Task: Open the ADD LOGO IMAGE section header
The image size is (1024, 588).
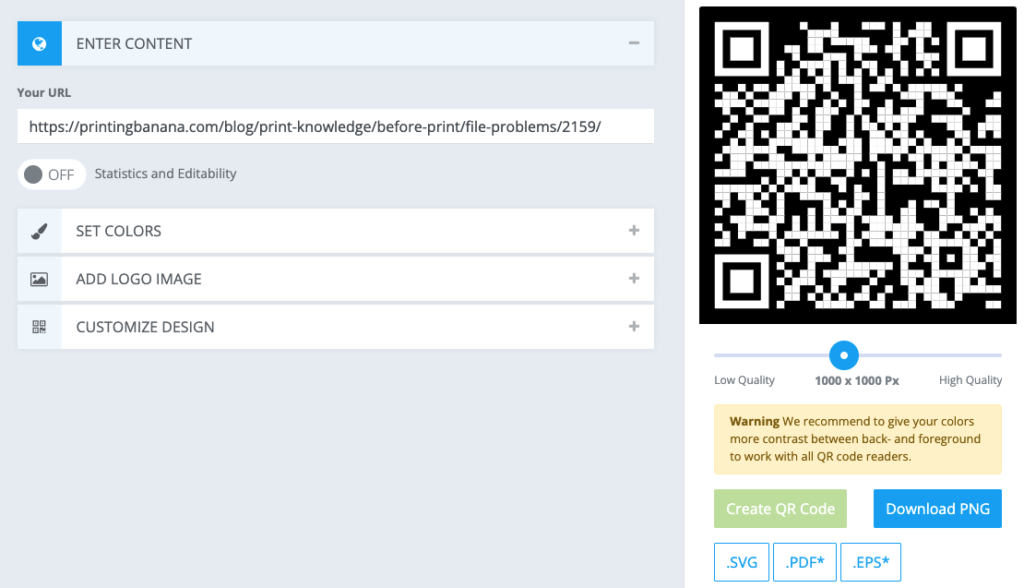Action: 336,279
